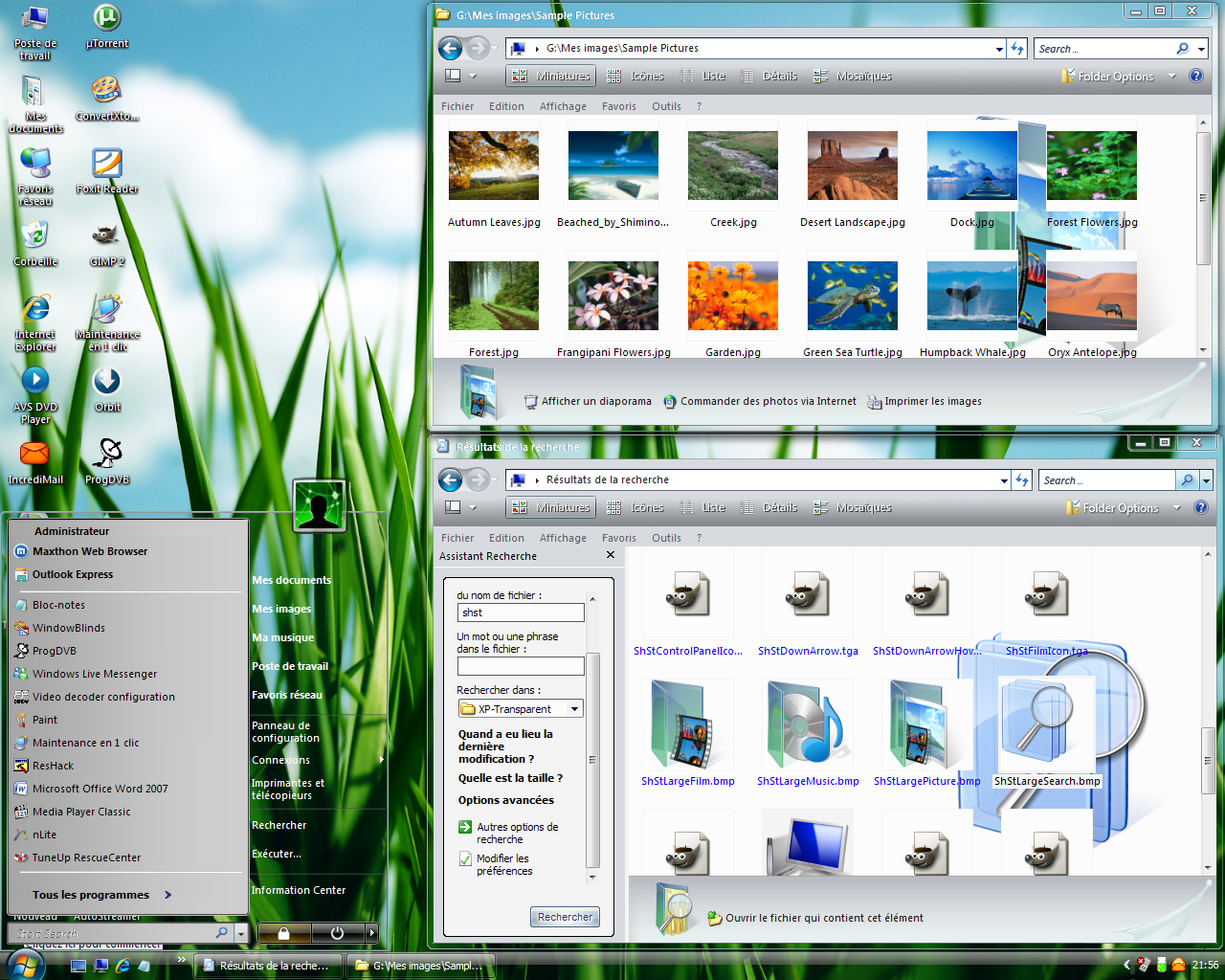Open the Rechercher dans XP-Transparent dropdown
This screenshot has width=1225, height=980.
(575, 709)
